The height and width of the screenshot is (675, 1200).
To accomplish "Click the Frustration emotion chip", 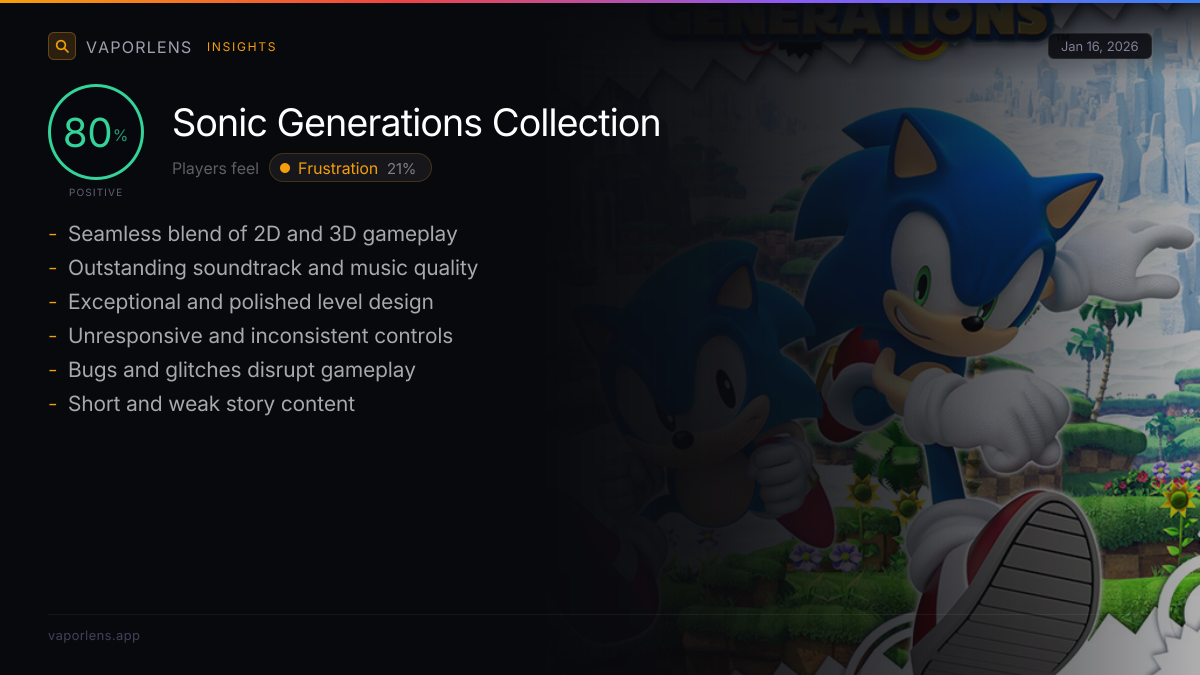I will [x=350, y=168].
